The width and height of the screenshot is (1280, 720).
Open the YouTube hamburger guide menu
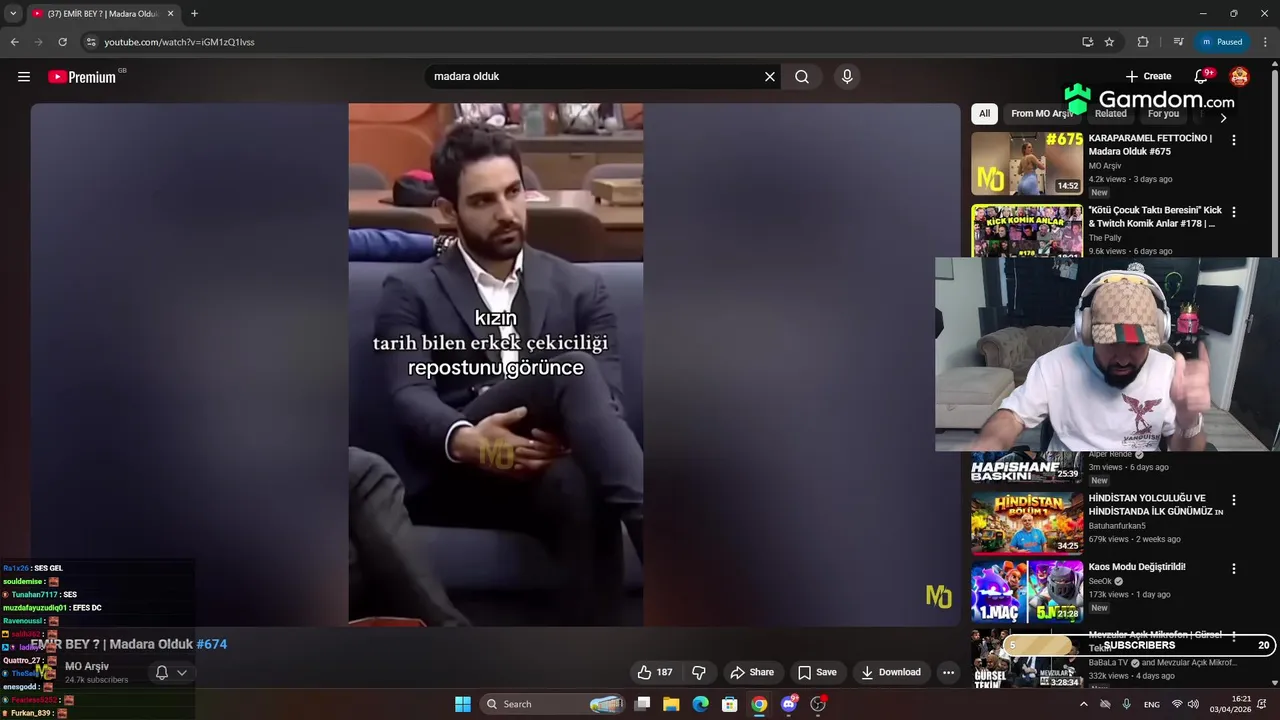(x=24, y=77)
